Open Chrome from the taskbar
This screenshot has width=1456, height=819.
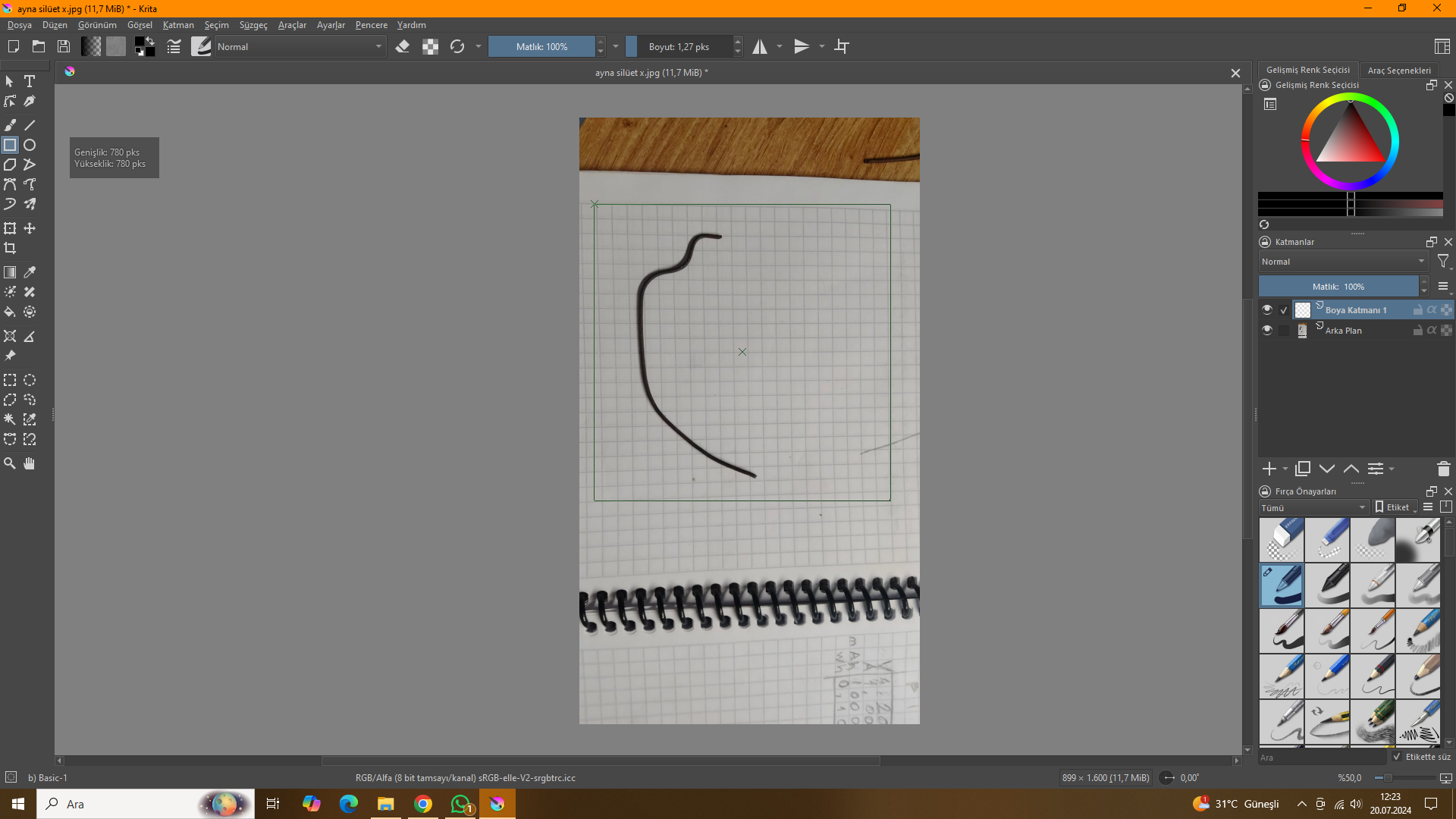(x=423, y=804)
